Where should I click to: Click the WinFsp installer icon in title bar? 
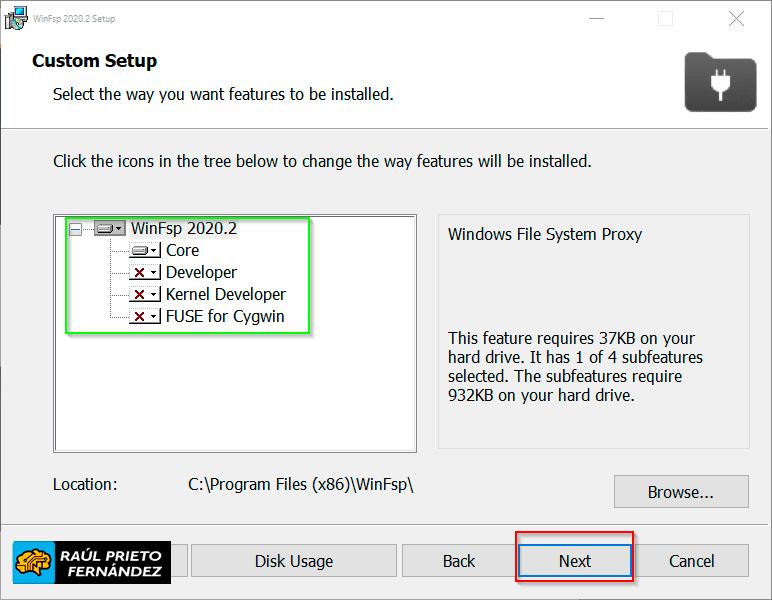point(15,18)
